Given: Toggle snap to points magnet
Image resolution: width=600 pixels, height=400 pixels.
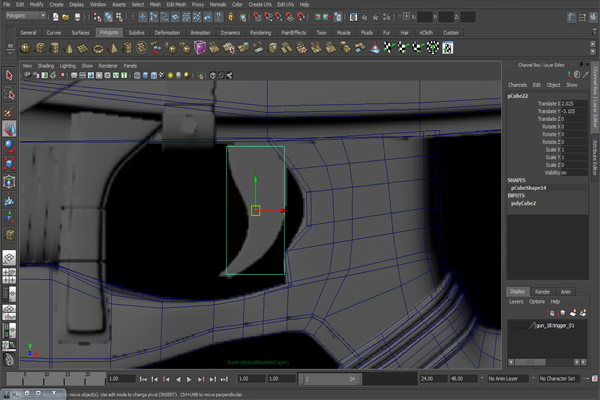Looking at the screenshot, I should (x=279, y=17).
